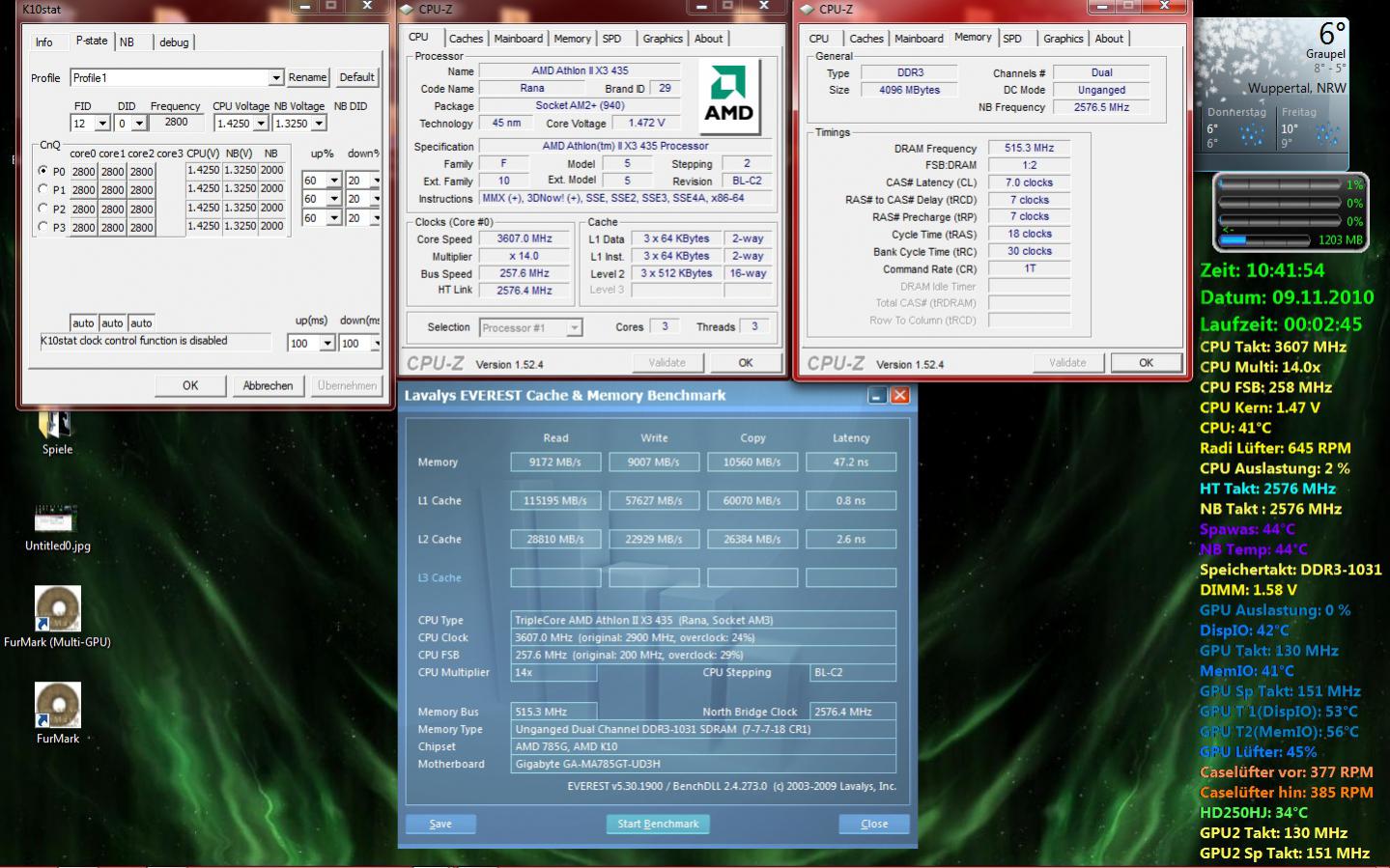Viewport: 1390px width, 868px height.
Task: Click Core Speed value 3607.0 MHz
Action: (x=525, y=238)
